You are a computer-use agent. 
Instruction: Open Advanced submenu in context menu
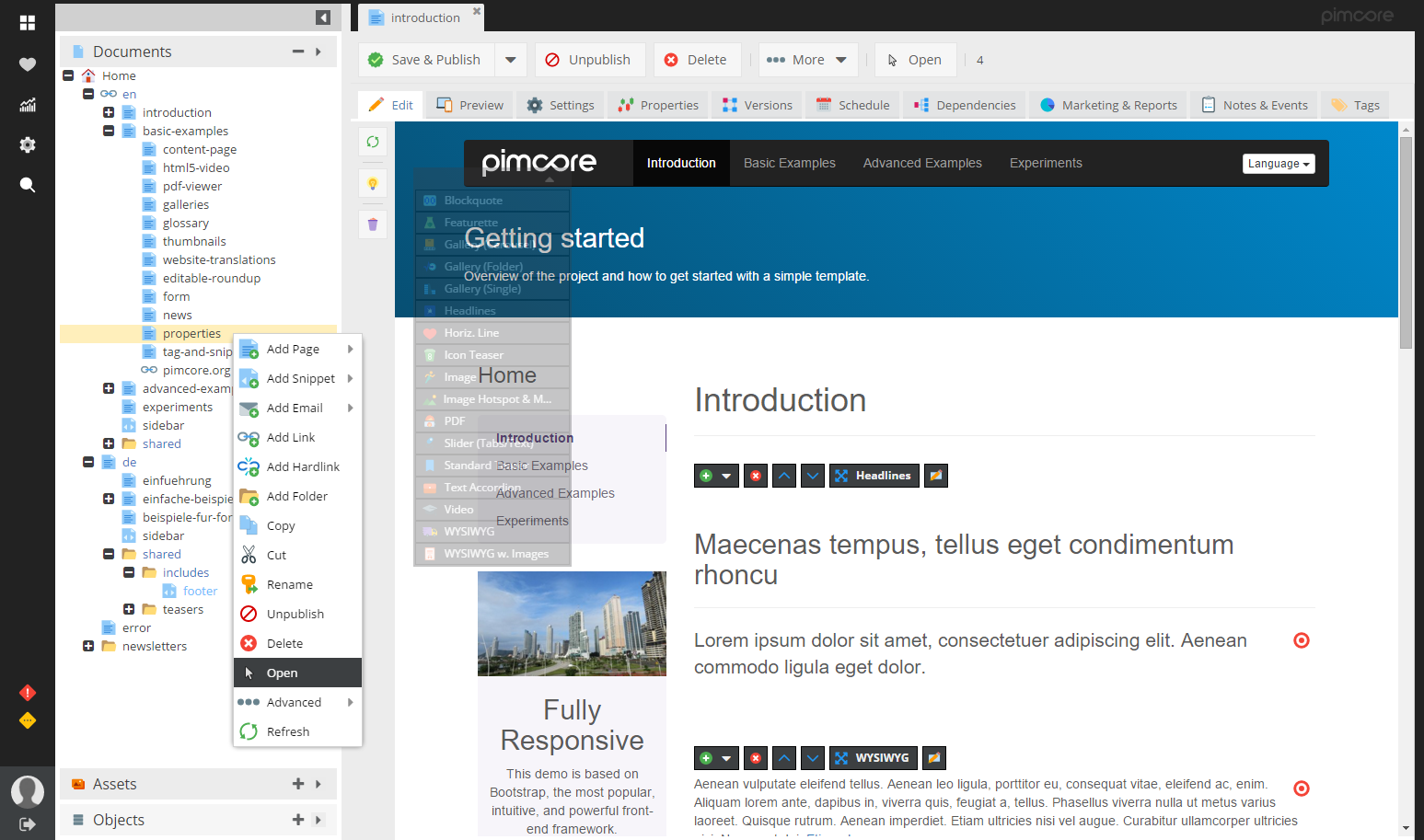point(297,702)
